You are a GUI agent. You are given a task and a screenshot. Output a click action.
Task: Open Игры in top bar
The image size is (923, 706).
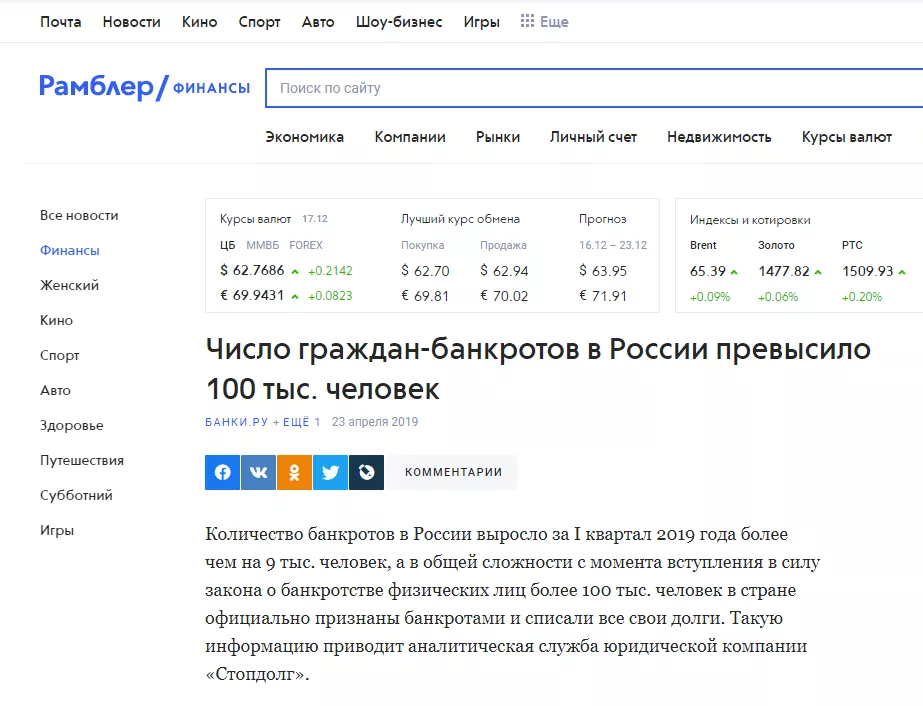coord(482,22)
